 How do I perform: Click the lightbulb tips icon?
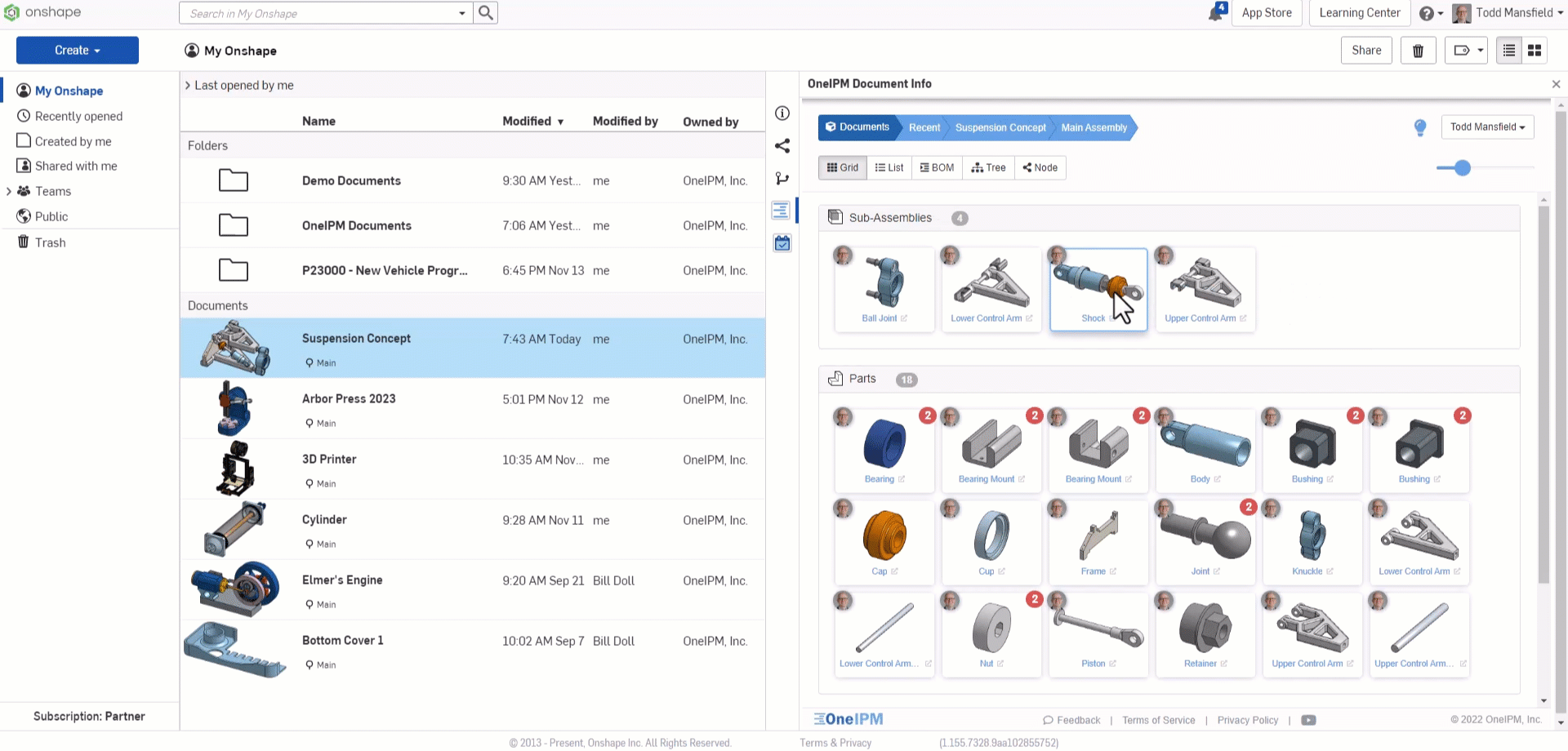pyautogui.click(x=1420, y=127)
